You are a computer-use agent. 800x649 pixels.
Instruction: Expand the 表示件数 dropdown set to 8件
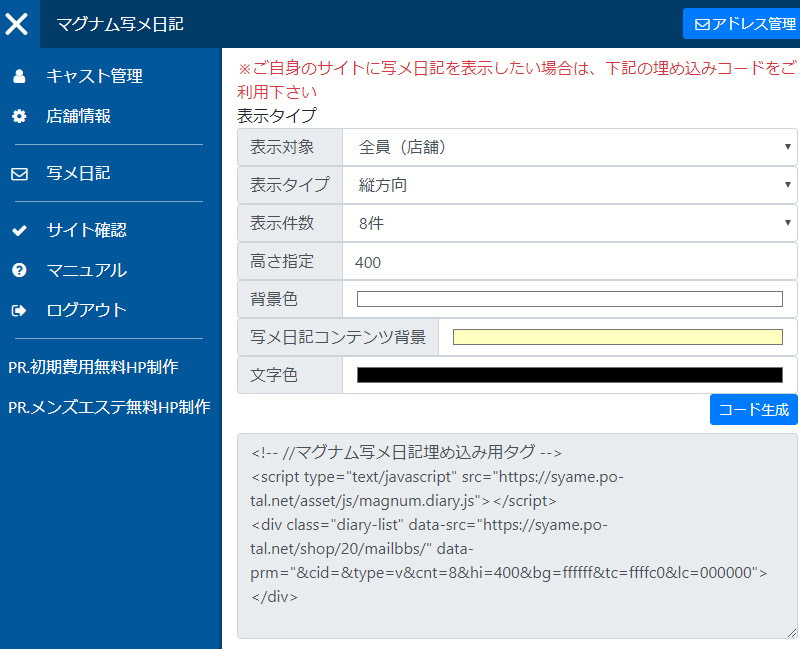point(570,221)
